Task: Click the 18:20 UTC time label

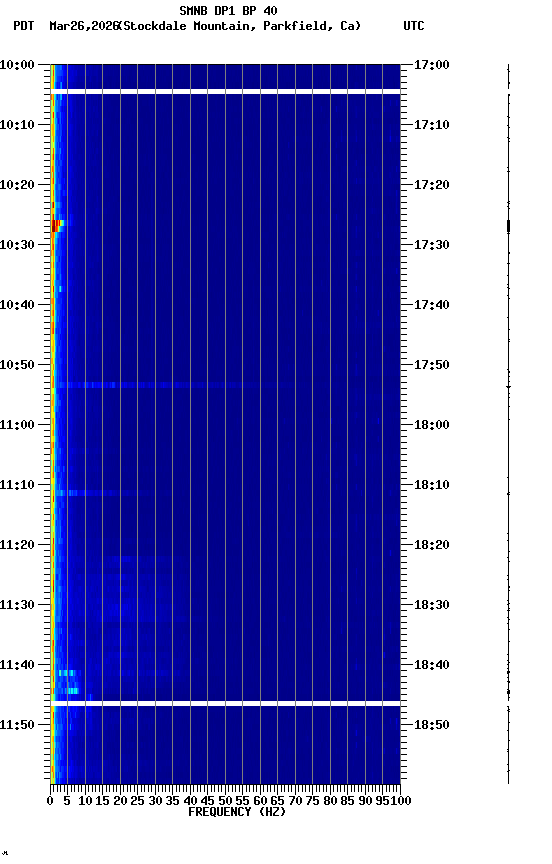Action: pos(432,545)
